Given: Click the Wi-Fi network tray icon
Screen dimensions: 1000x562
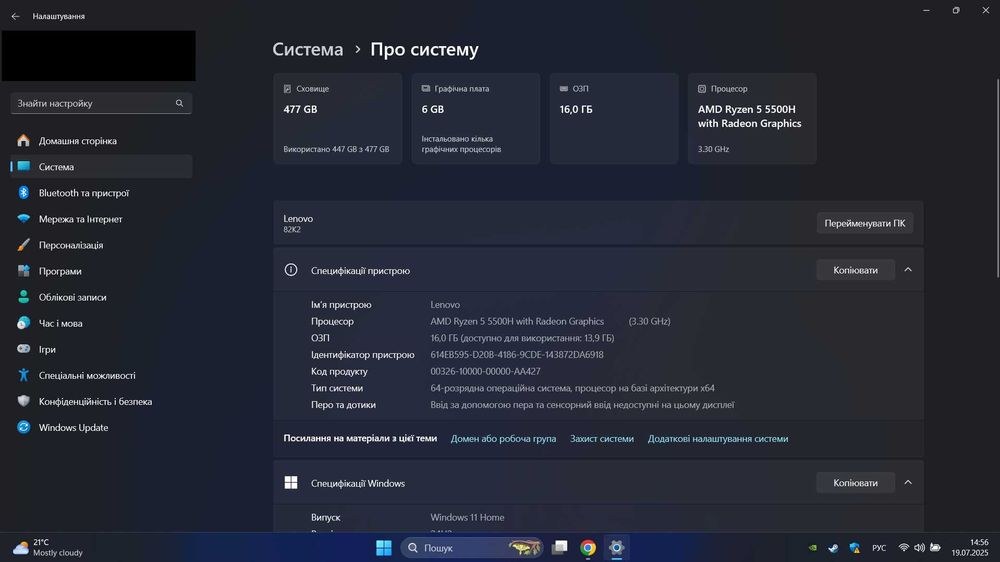Looking at the screenshot, I should pos(904,547).
